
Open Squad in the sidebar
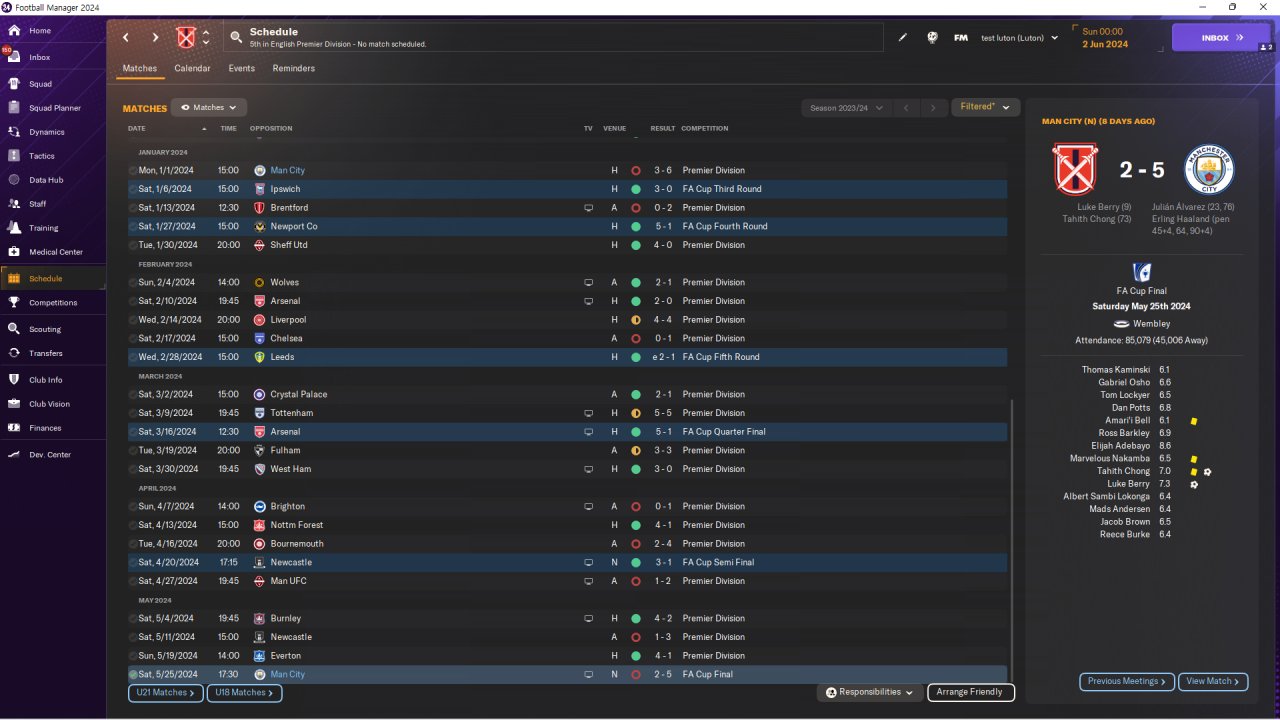40,84
